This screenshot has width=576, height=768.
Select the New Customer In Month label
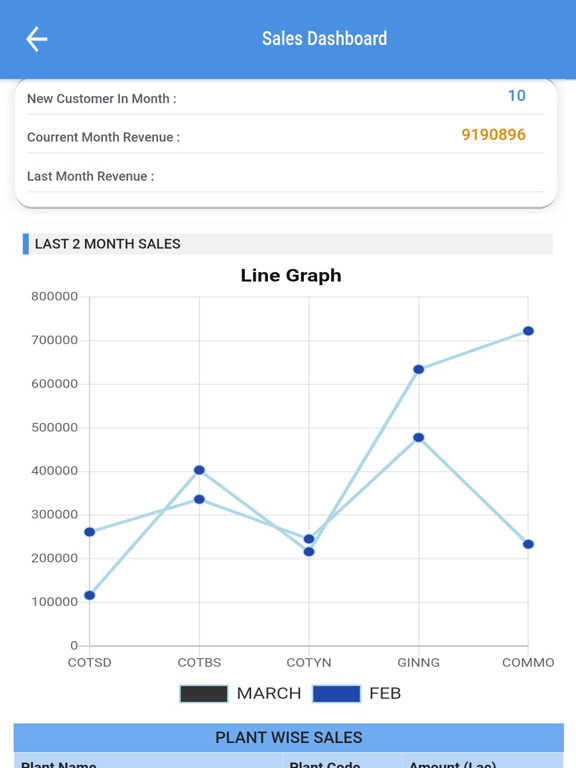pyautogui.click(x=101, y=98)
